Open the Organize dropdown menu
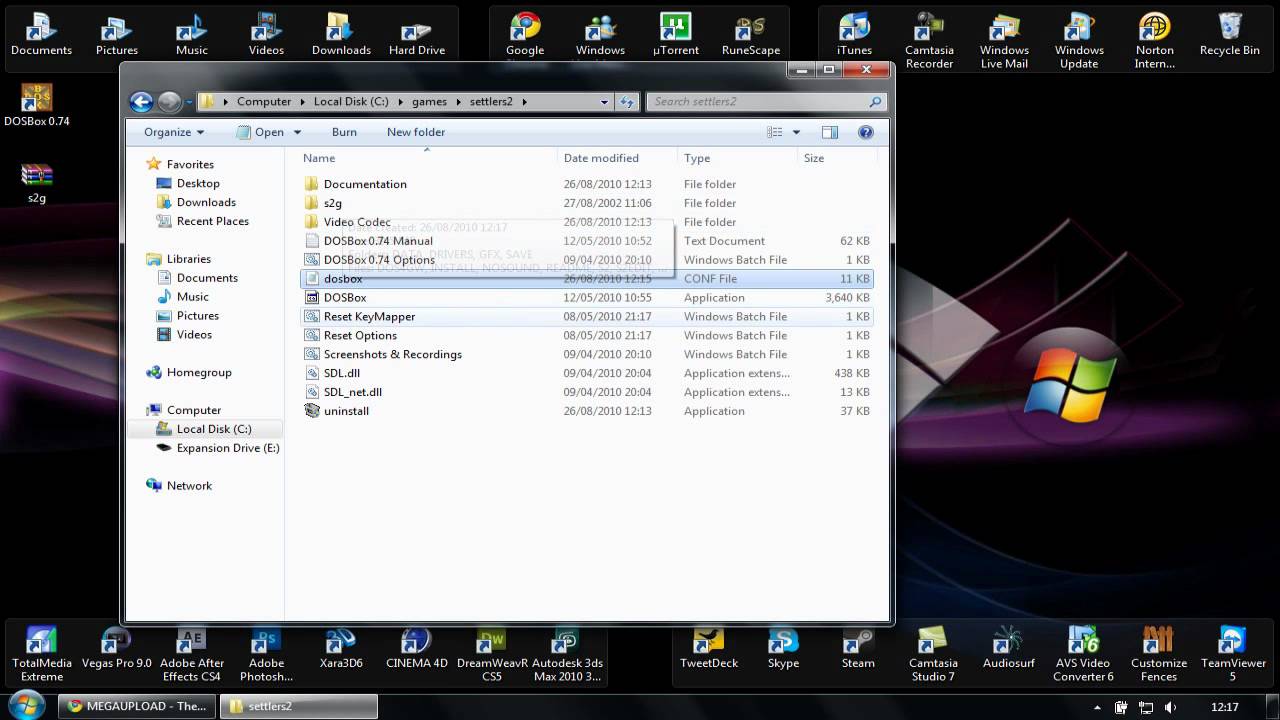 tap(173, 132)
